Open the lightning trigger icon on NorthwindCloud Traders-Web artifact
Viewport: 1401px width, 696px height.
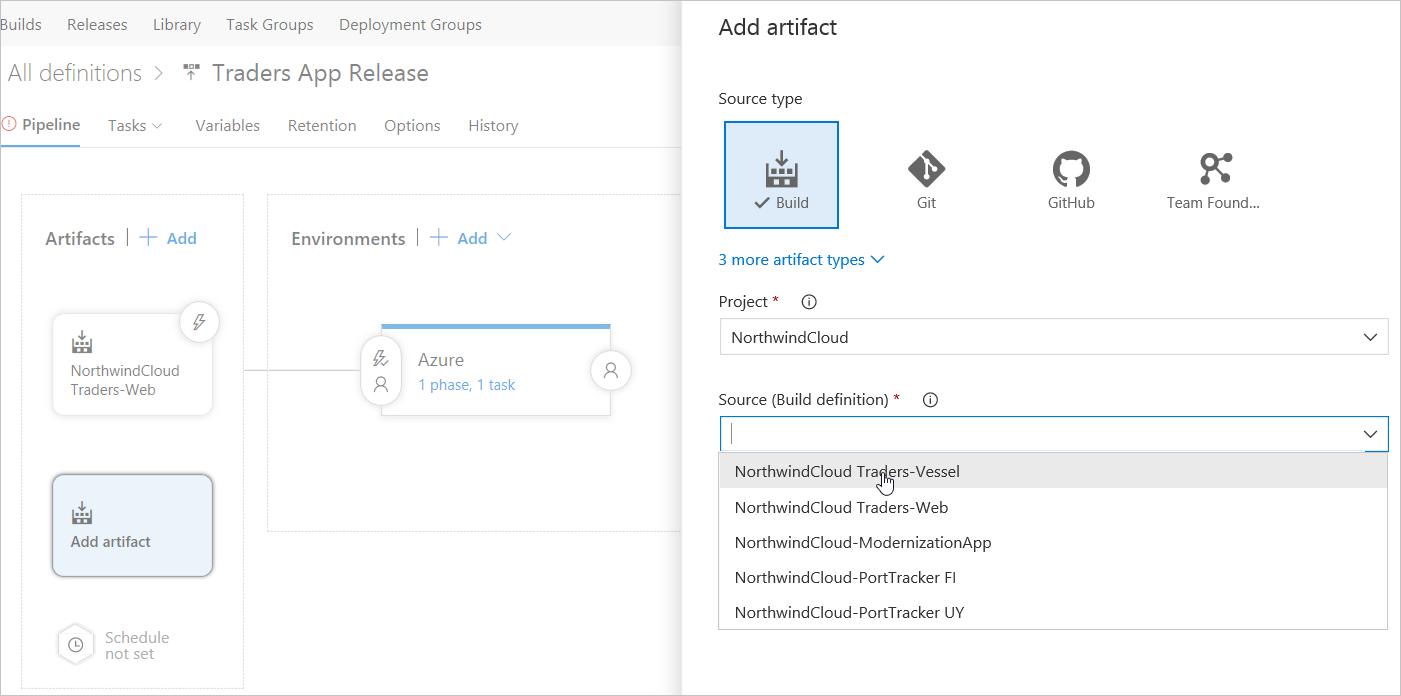tap(199, 322)
